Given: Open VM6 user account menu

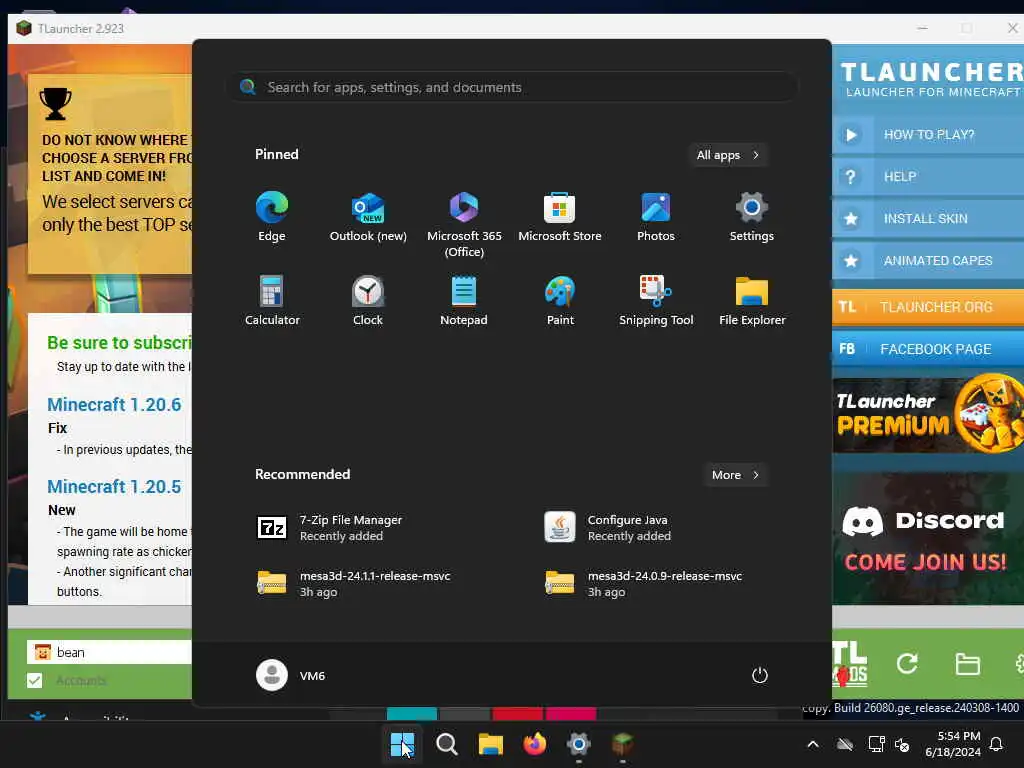Looking at the screenshot, I should [291, 675].
